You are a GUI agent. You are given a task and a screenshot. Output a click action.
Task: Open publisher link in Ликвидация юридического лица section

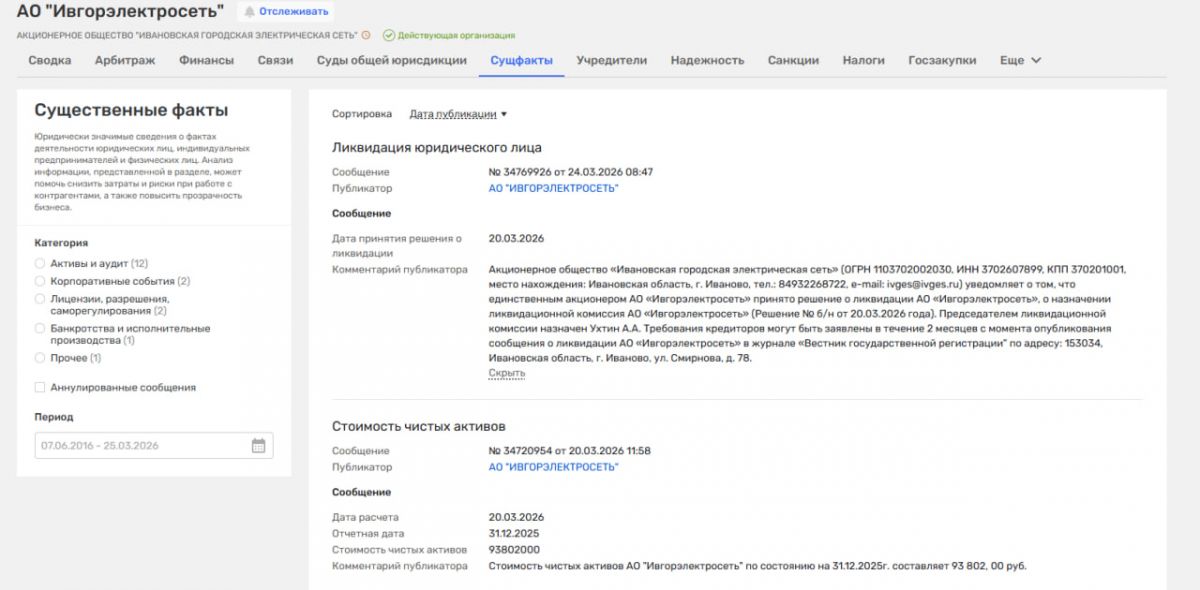(553, 188)
